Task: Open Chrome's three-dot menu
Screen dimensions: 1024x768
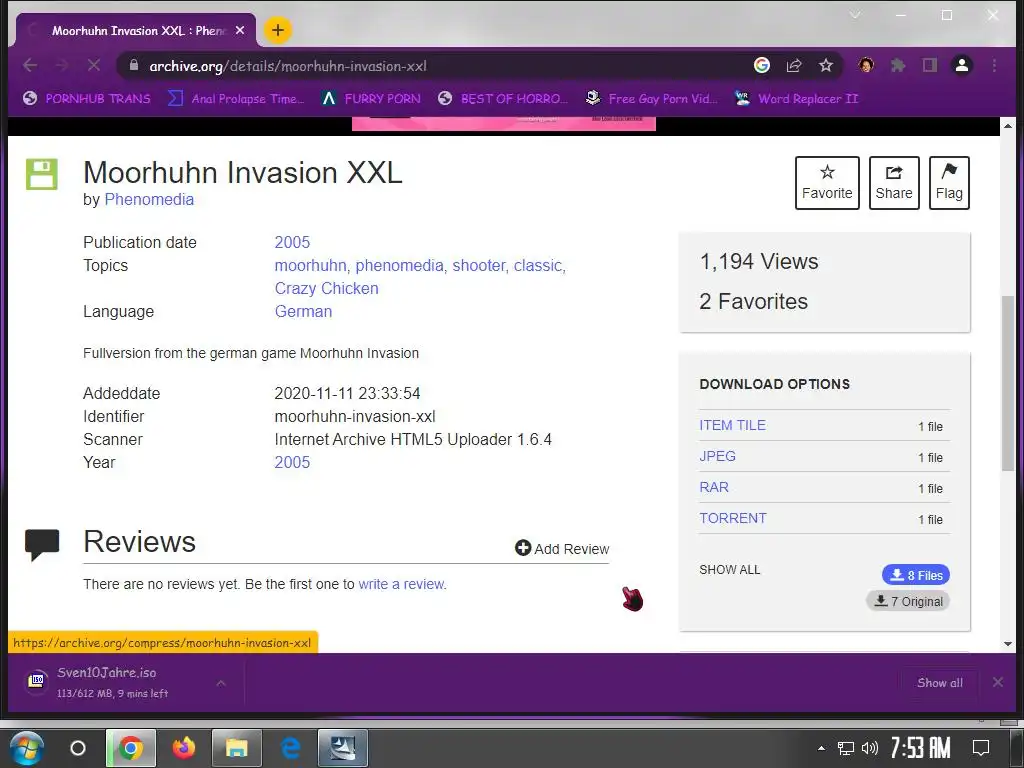Action: [x=994, y=65]
